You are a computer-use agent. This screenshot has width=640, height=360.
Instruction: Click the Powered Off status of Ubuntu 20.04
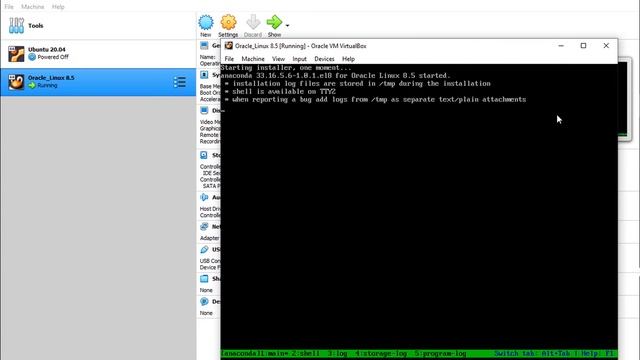point(53,57)
